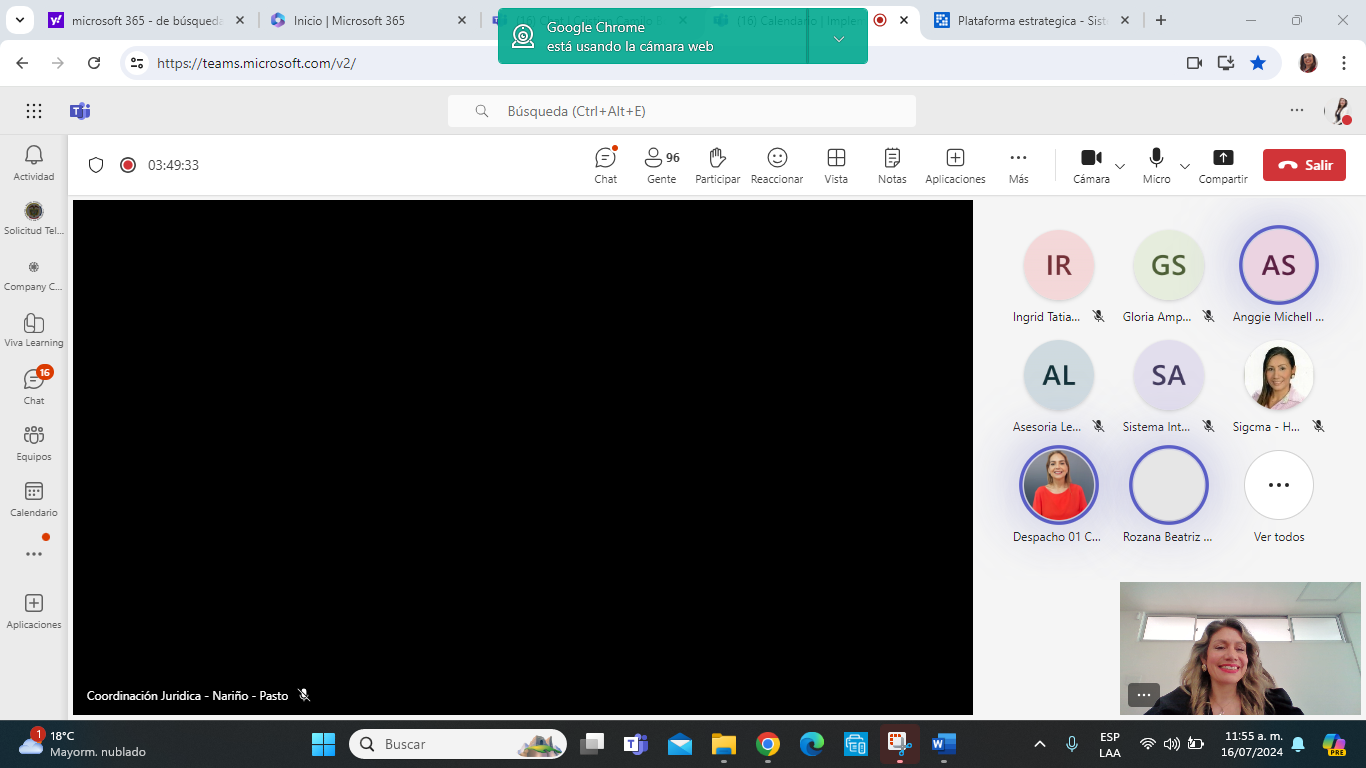Viewport: 1366px width, 768px height.
Task: Click the teams.microsoft.com address bar
Action: click(x=660, y=63)
